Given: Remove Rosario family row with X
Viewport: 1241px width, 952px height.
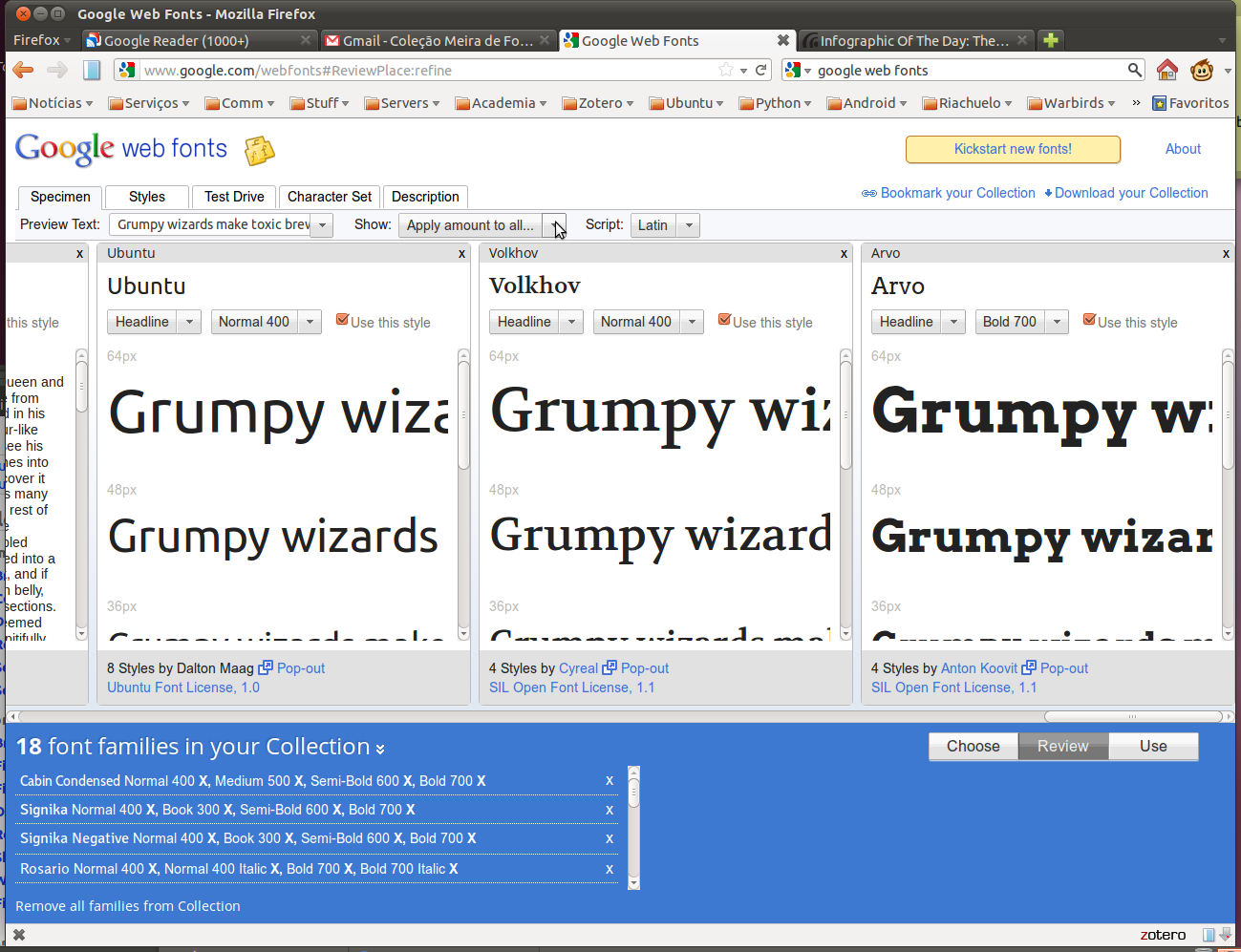Looking at the screenshot, I should [x=610, y=869].
